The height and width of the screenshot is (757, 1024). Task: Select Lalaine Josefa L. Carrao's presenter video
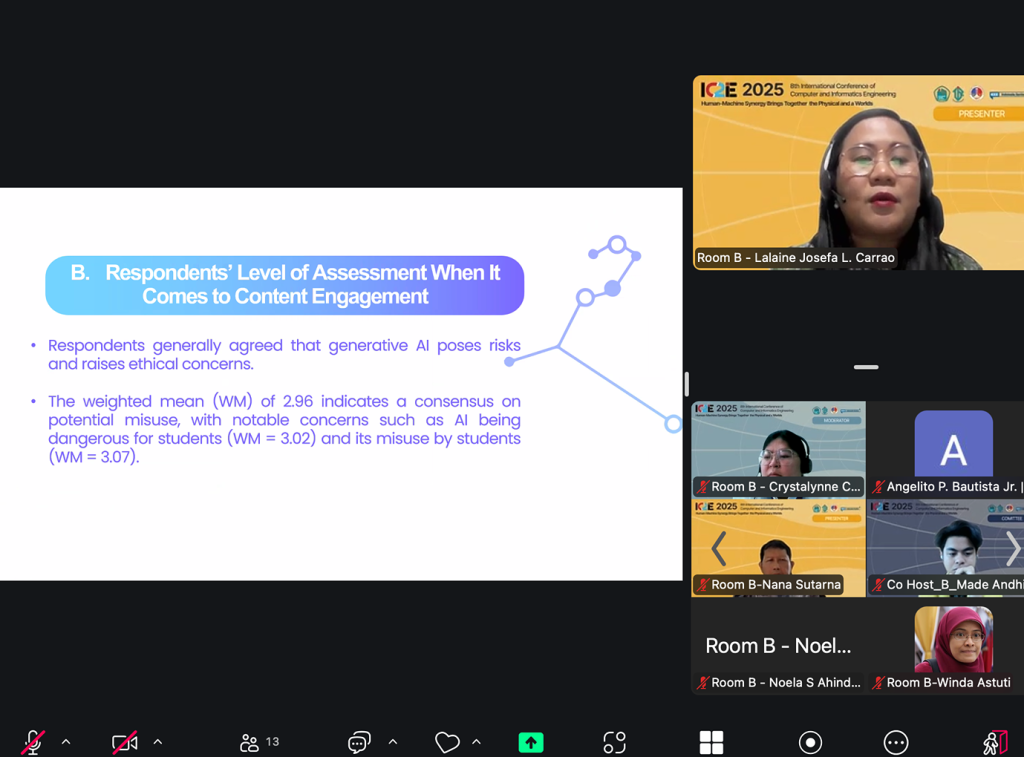857,172
